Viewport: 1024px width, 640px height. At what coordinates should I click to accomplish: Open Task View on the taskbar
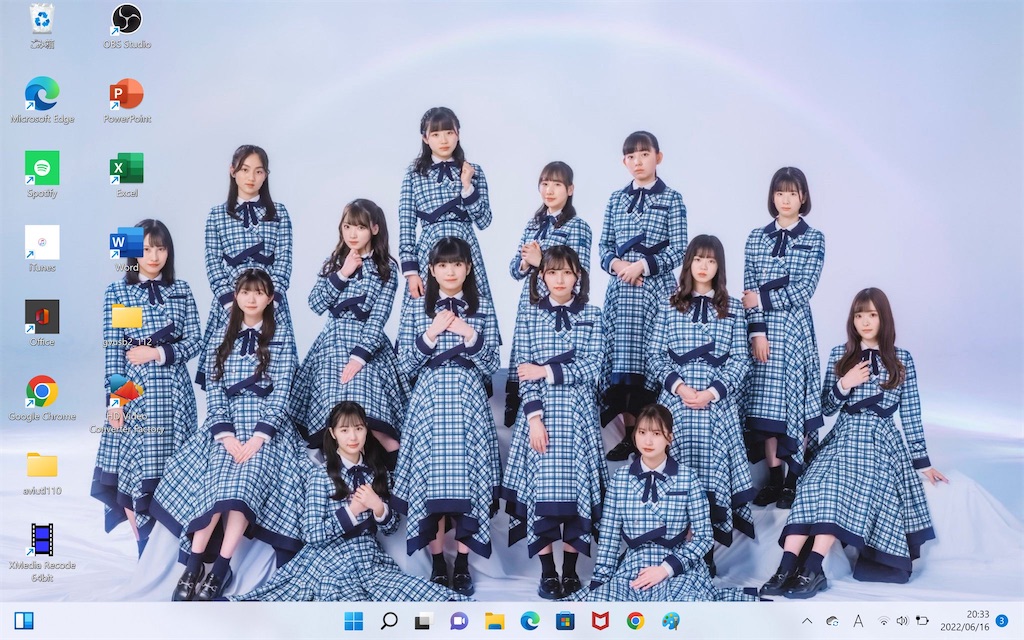(x=424, y=620)
